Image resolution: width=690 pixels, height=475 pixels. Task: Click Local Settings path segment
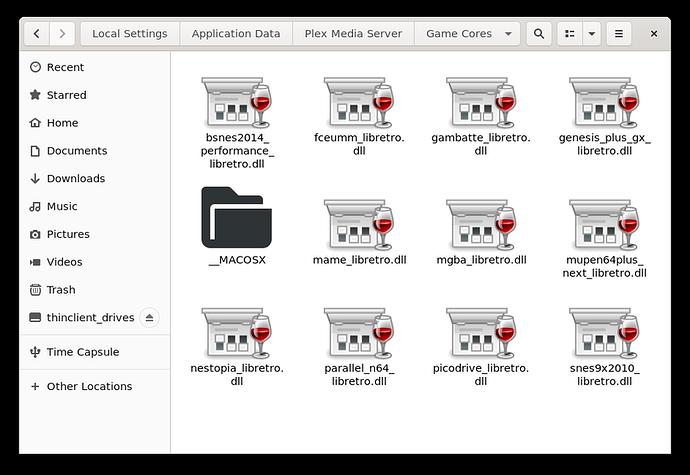click(130, 34)
